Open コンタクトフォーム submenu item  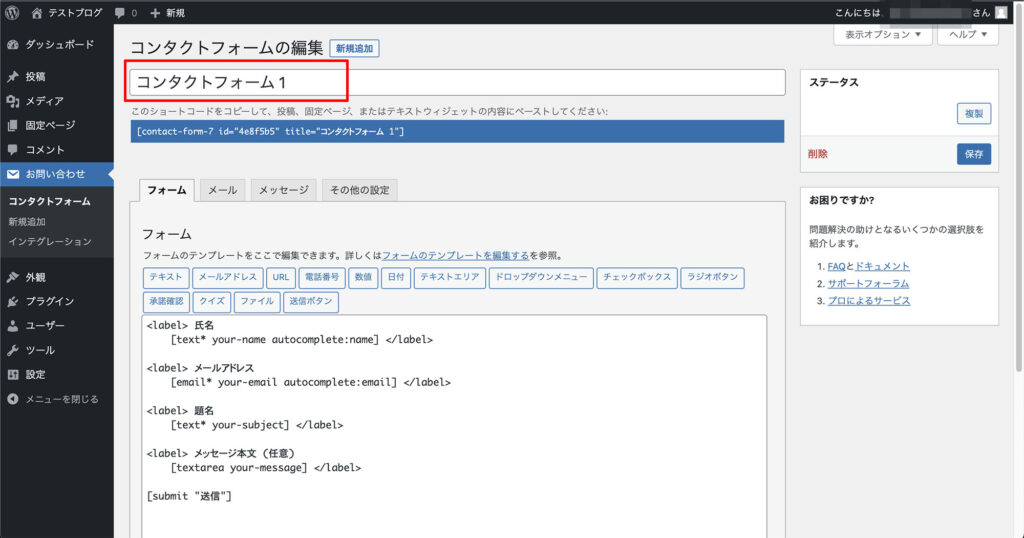click(50, 202)
